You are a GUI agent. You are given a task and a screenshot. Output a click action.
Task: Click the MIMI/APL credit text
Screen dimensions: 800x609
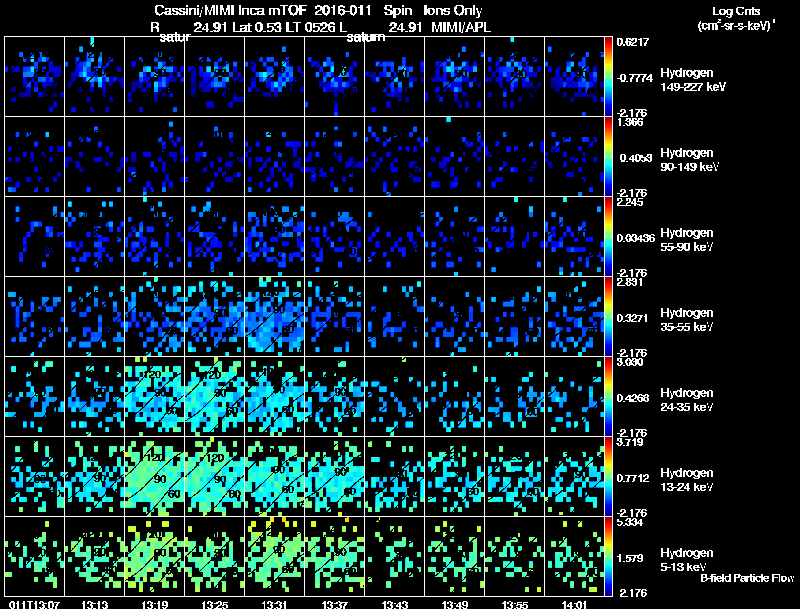coord(461,27)
